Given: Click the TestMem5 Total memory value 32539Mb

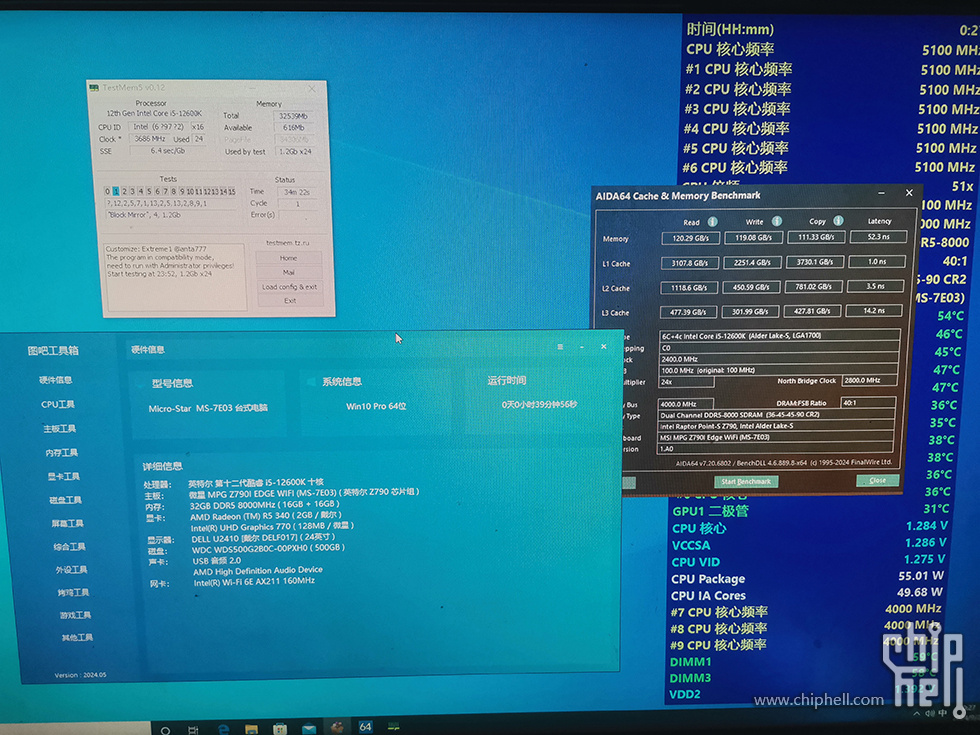Looking at the screenshot, I should coord(293,116).
